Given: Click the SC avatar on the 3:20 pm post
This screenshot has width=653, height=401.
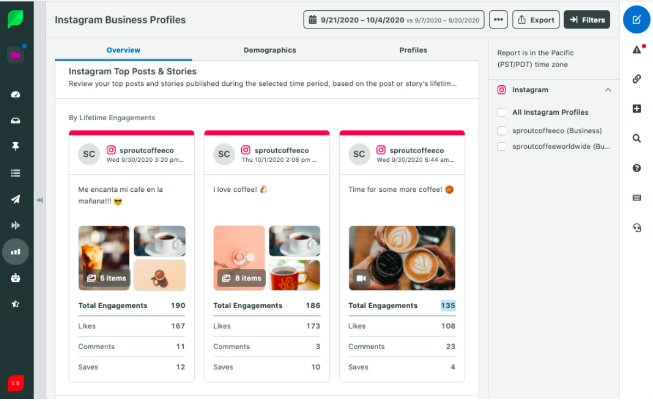Looking at the screenshot, I should [x=89, y=154].
